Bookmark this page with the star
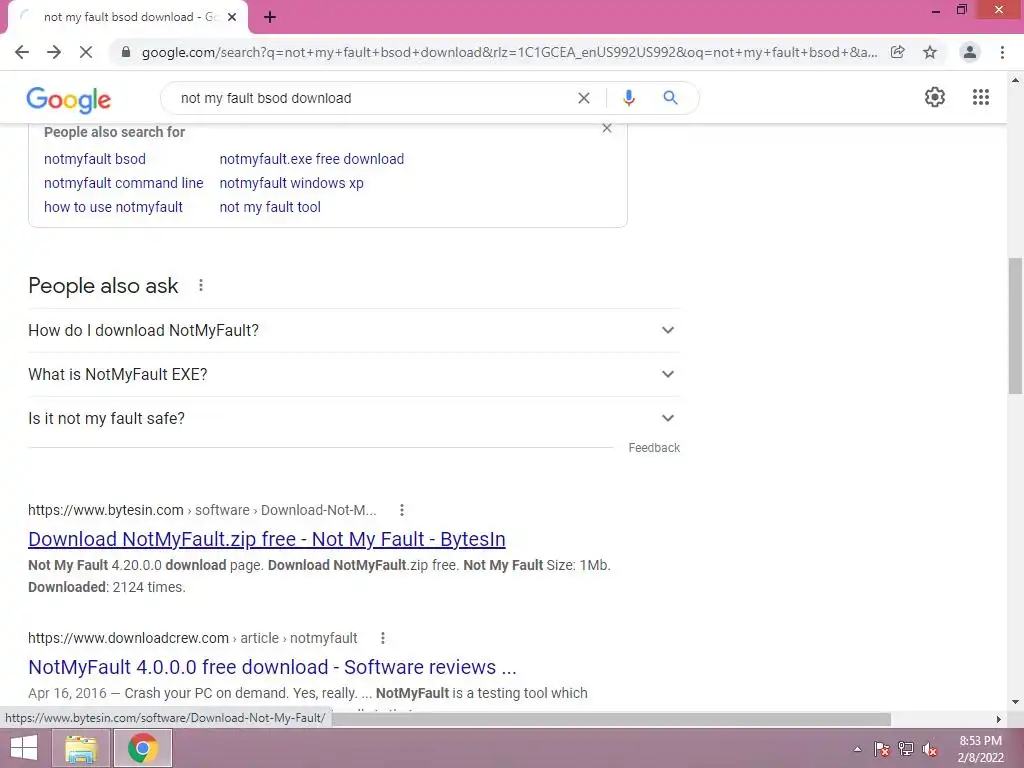This screenshot has height=768, width=1024. 930,52
